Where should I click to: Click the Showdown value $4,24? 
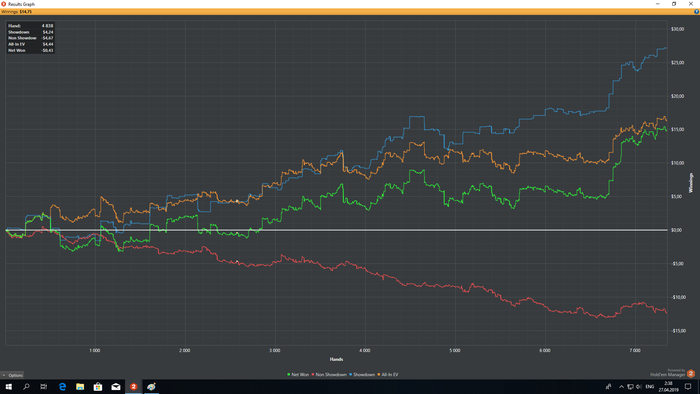point(48,32)
